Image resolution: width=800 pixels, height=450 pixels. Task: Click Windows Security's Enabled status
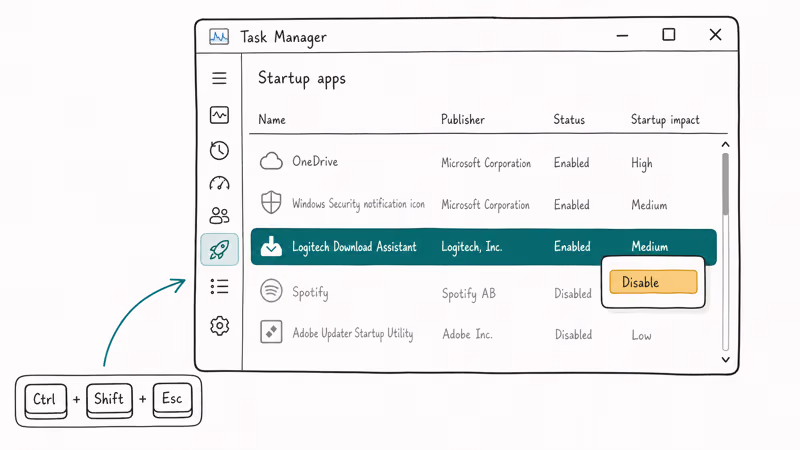(x=571, y=205)
